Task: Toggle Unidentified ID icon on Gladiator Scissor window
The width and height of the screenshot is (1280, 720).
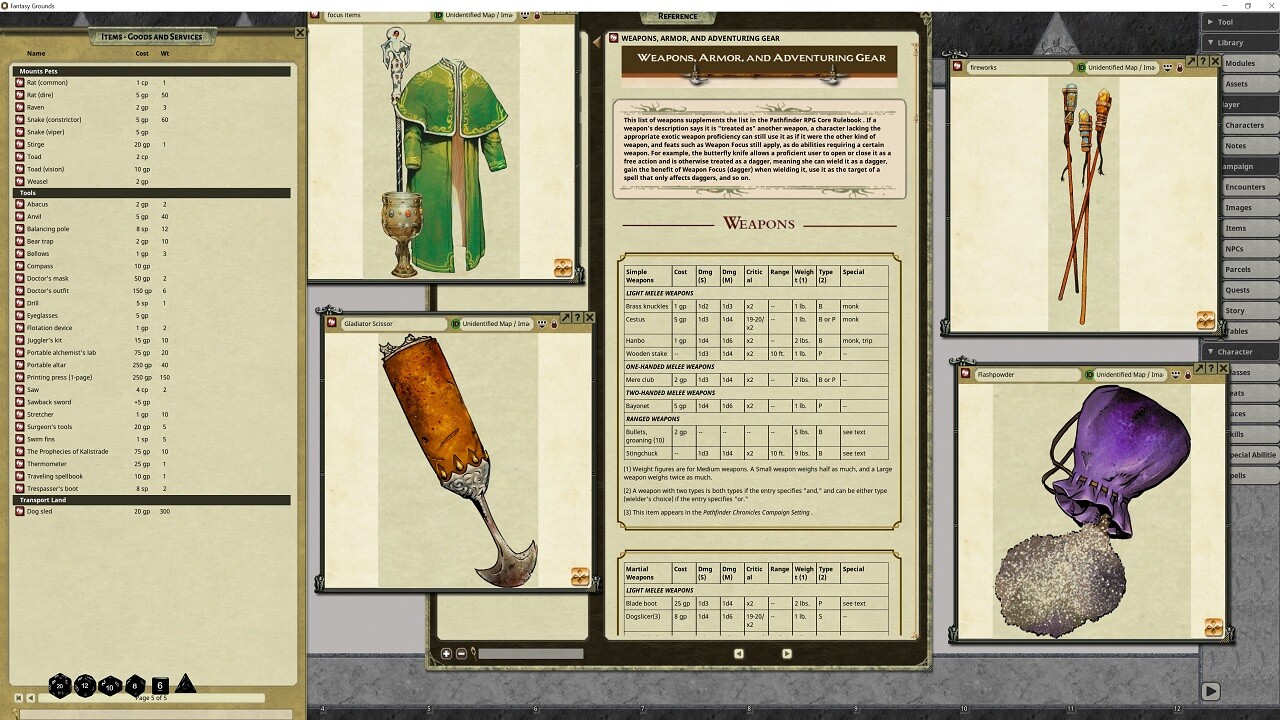Action: 457,324
